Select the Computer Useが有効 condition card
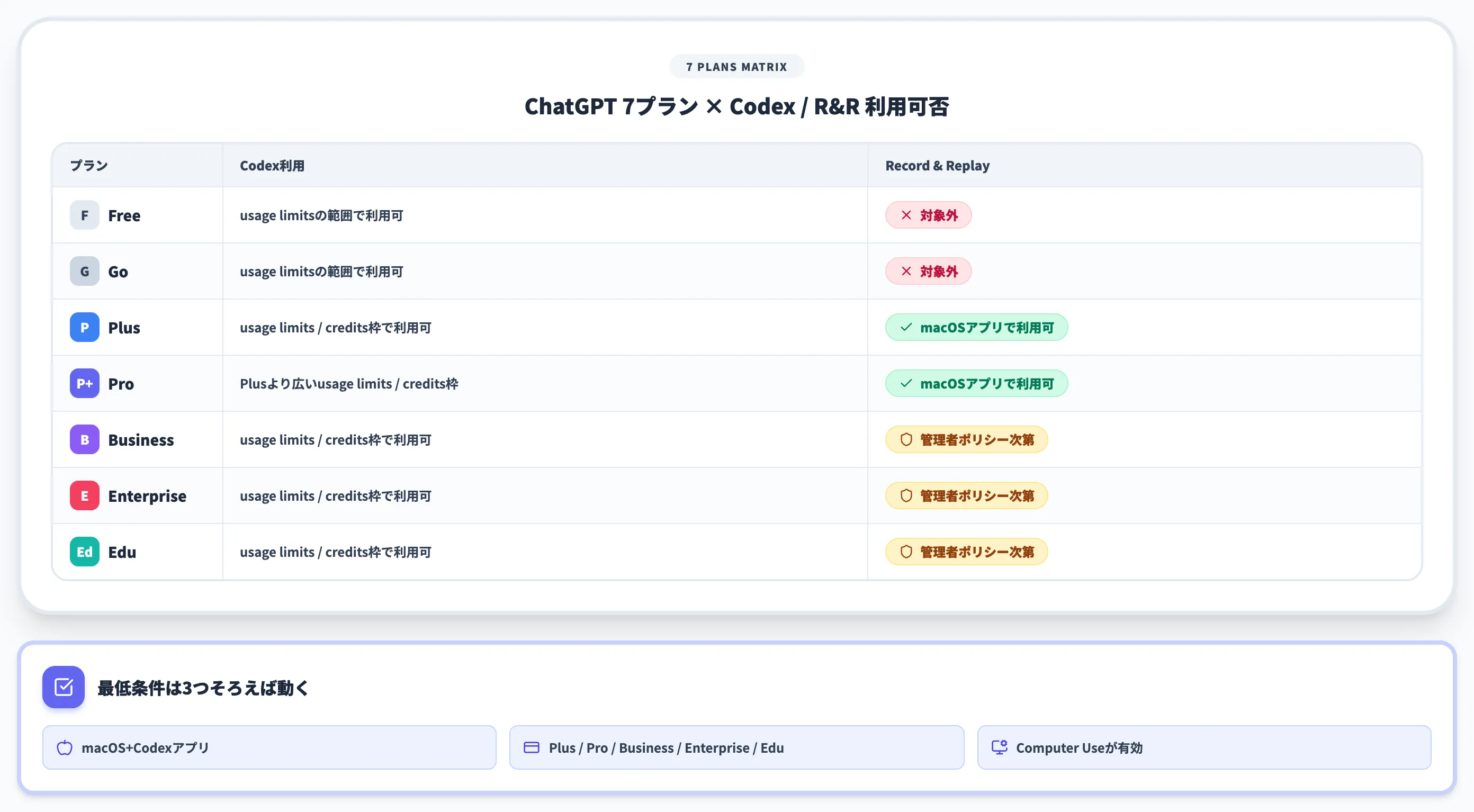Viewport: 1474px width, 812px height. pyautogui.click(x=1204, y=747)
